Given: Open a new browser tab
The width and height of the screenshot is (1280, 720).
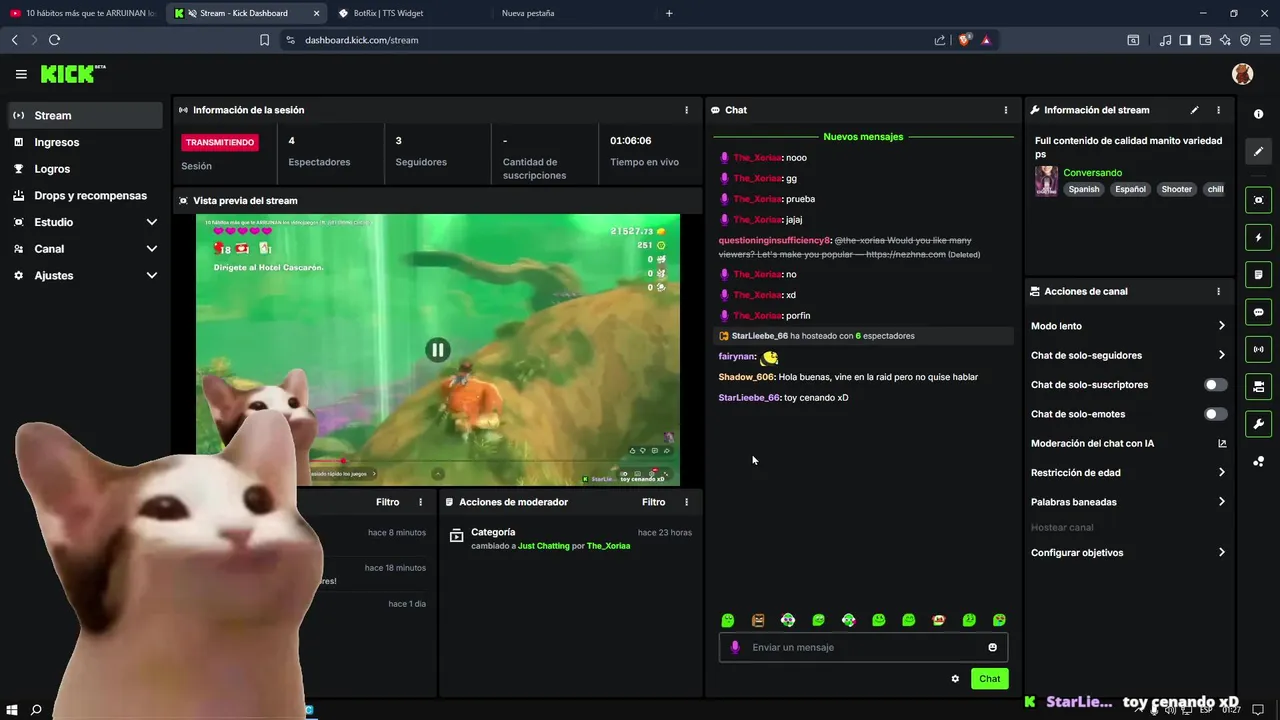Looking at the screenshot, I should [669, 13].
